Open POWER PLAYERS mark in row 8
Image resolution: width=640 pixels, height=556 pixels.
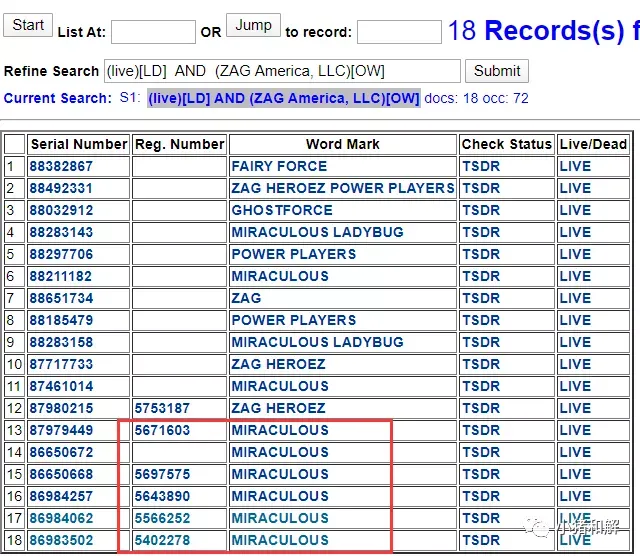(294, 320)
